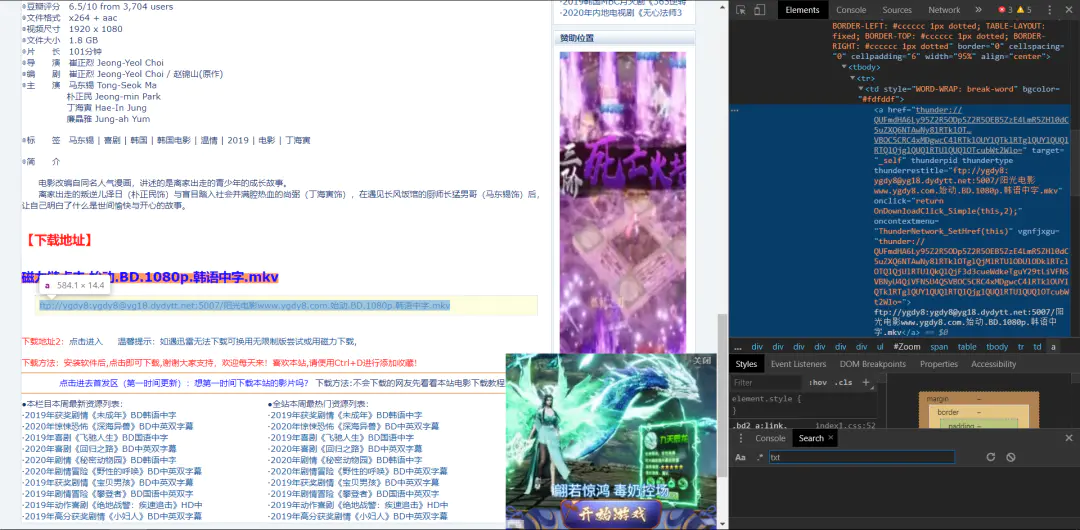Select span in the breadcrumb bar

tap(939, 347)
